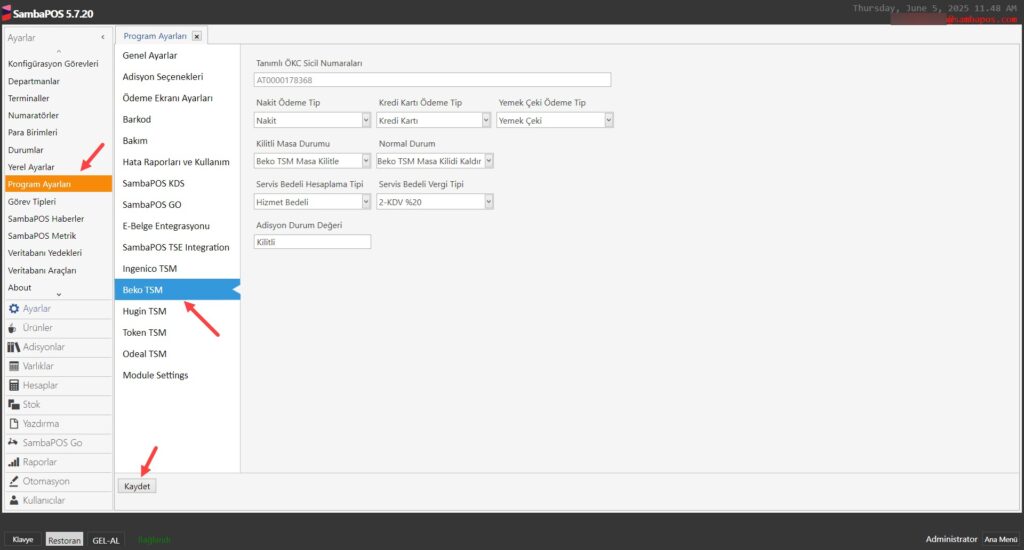The height and width of the screenshot is (550, 1024).
Task: Click the Klavye keyboard button
Action: pyautogui.click(x=23, y=540)
